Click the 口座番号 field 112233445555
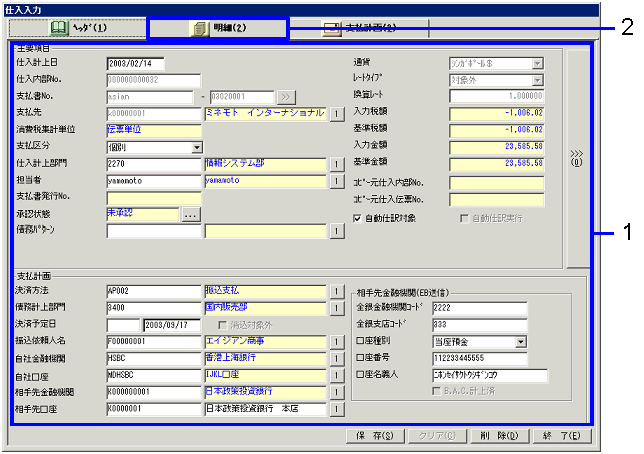The image size is (644, 454). click(480, 358)
